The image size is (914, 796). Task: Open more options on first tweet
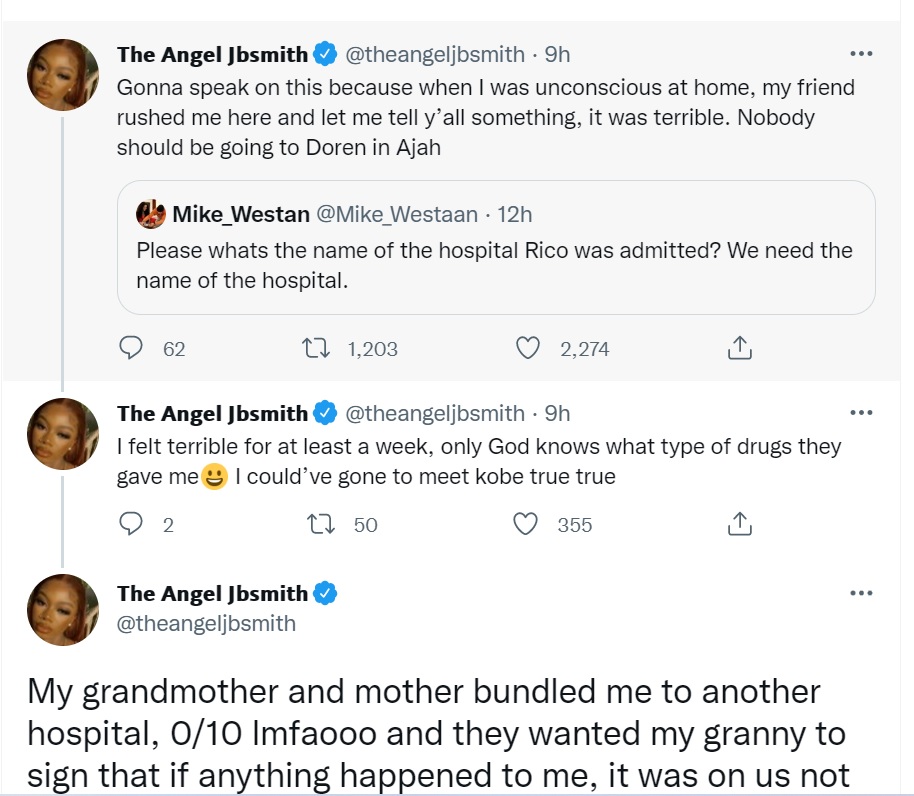coord(860,54)
